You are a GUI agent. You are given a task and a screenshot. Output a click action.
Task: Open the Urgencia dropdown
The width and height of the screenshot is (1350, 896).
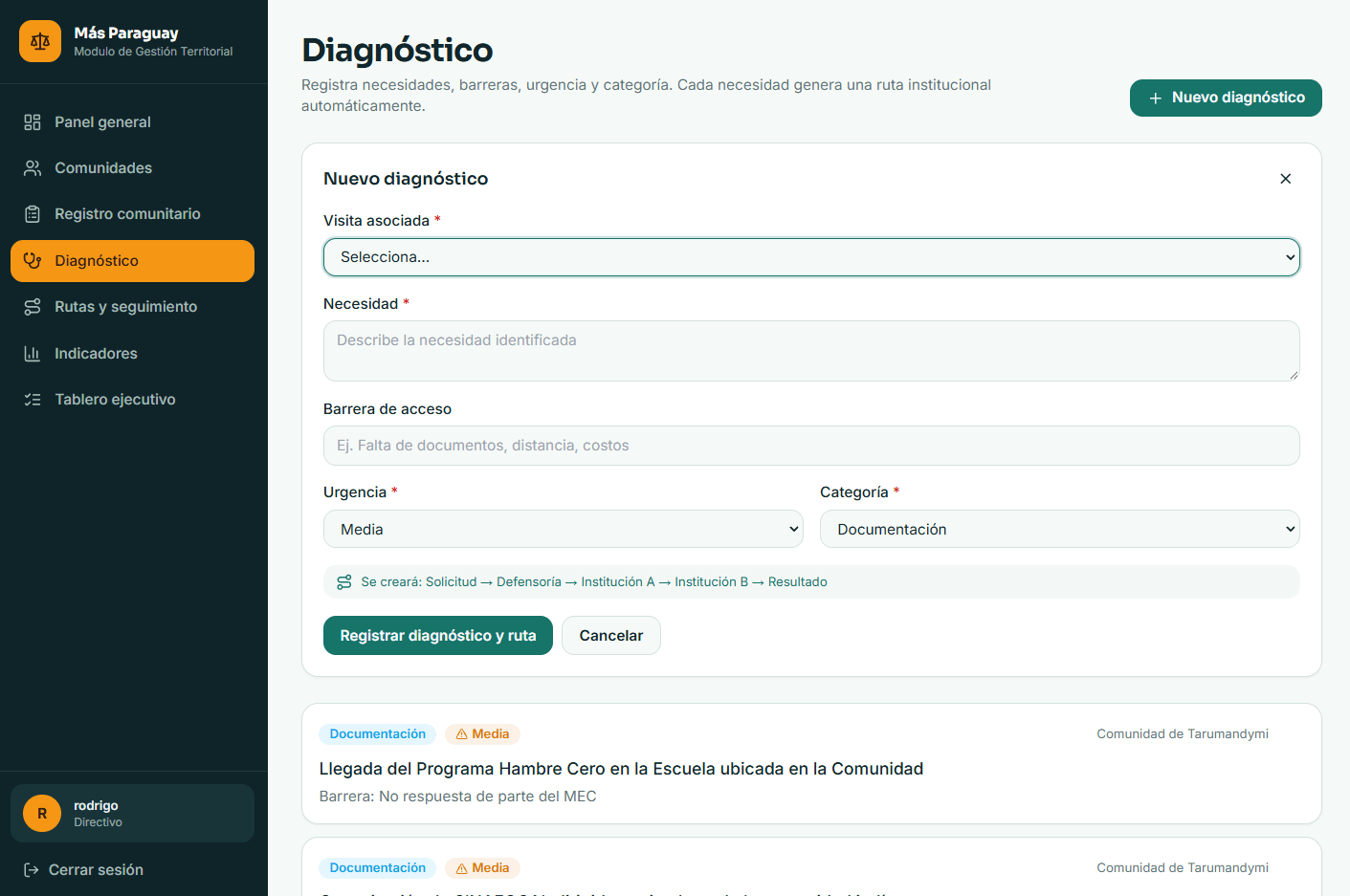point(564,529)
